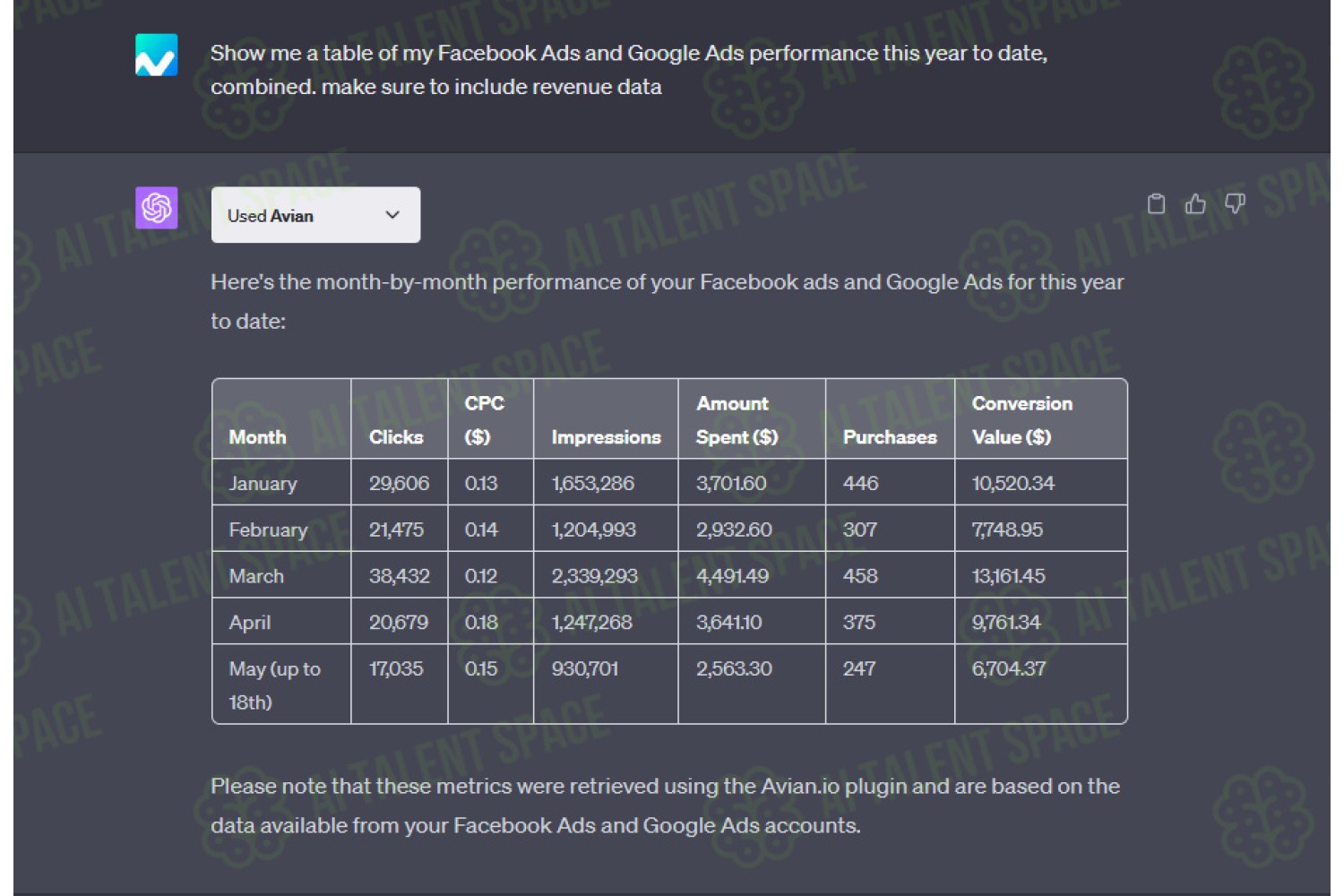
Task: Click the user's blue Avian avatar
Action: pos(156,55)
